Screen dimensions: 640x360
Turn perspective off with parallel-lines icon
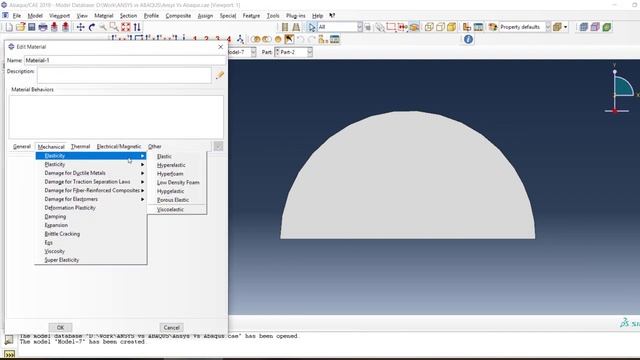tap(285, 27)
